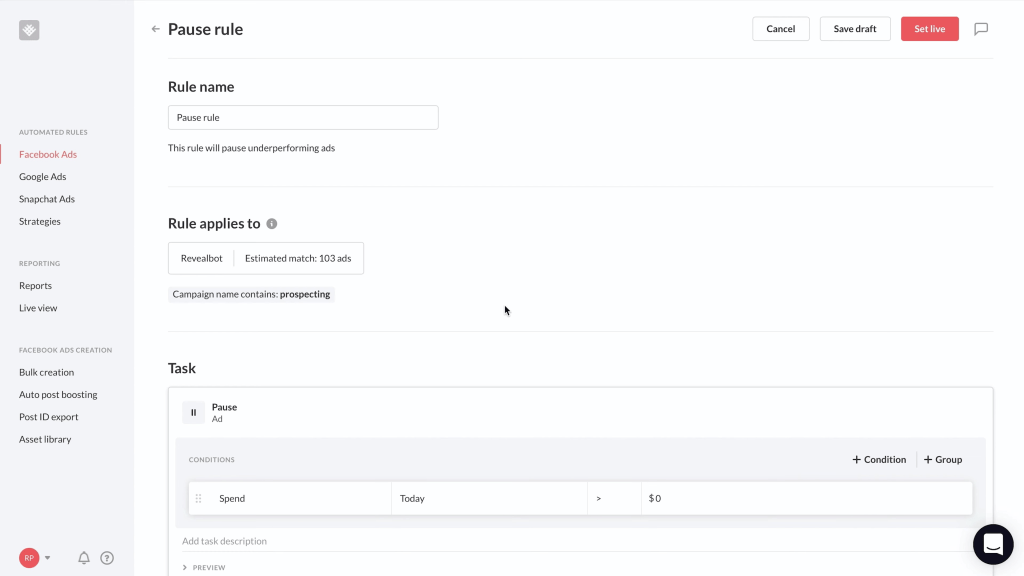
Task: Open the comments speech bubble icon
Action: [x=981, y=29]
